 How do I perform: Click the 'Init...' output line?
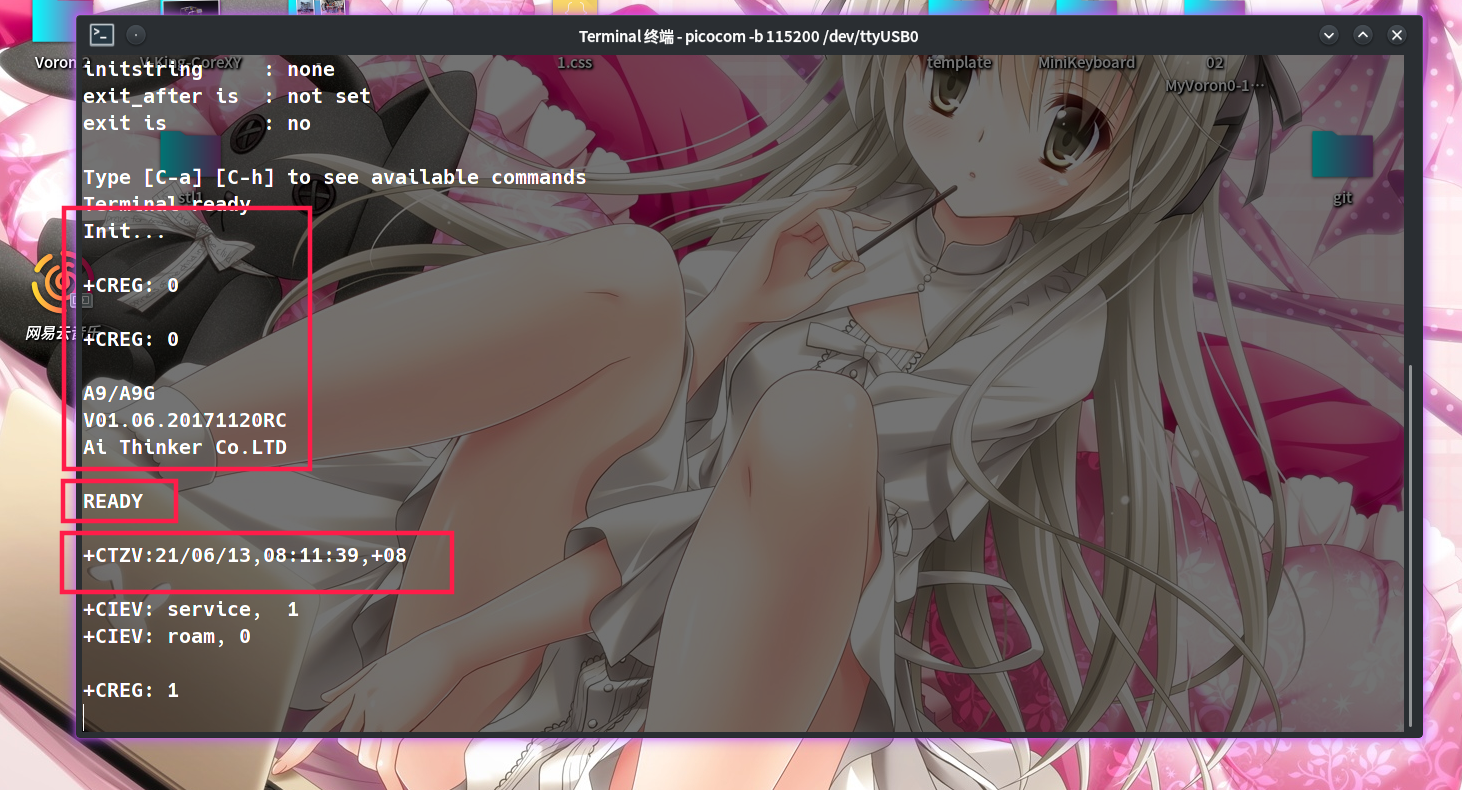(x=125, y=231)
